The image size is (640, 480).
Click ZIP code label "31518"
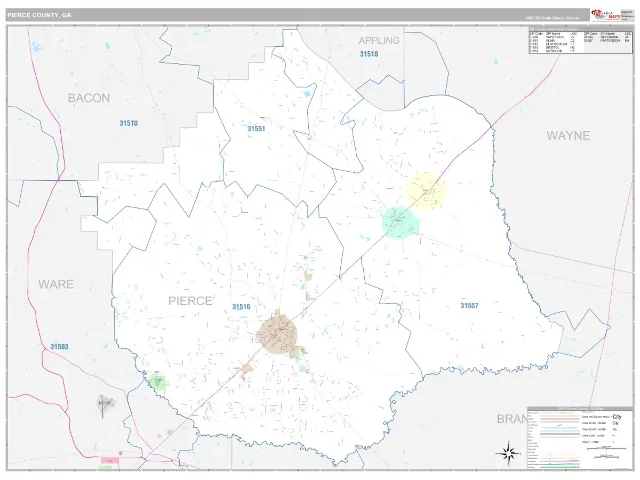369,54
